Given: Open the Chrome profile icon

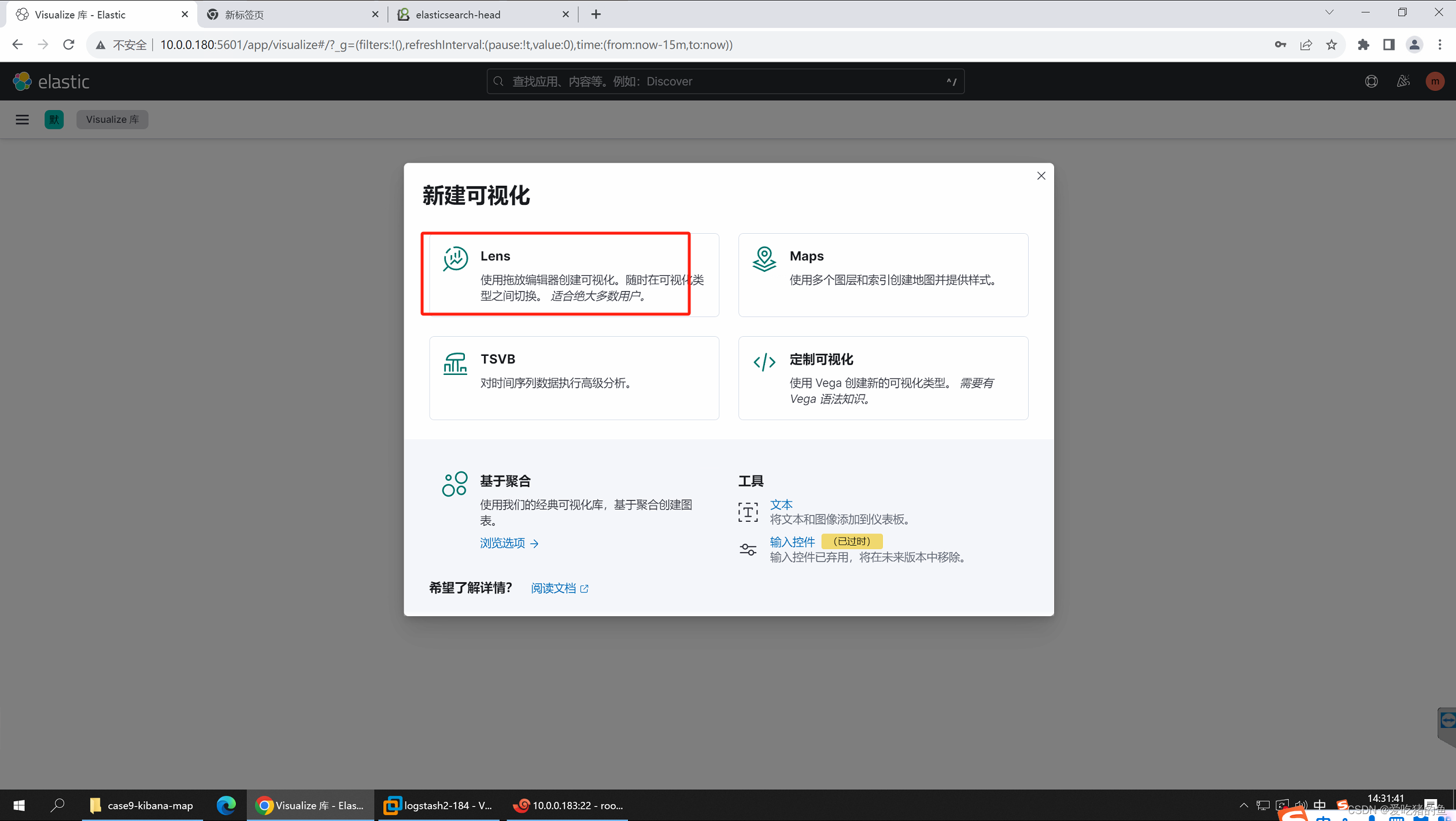Looking at the screenshot, I should 1414,45.
